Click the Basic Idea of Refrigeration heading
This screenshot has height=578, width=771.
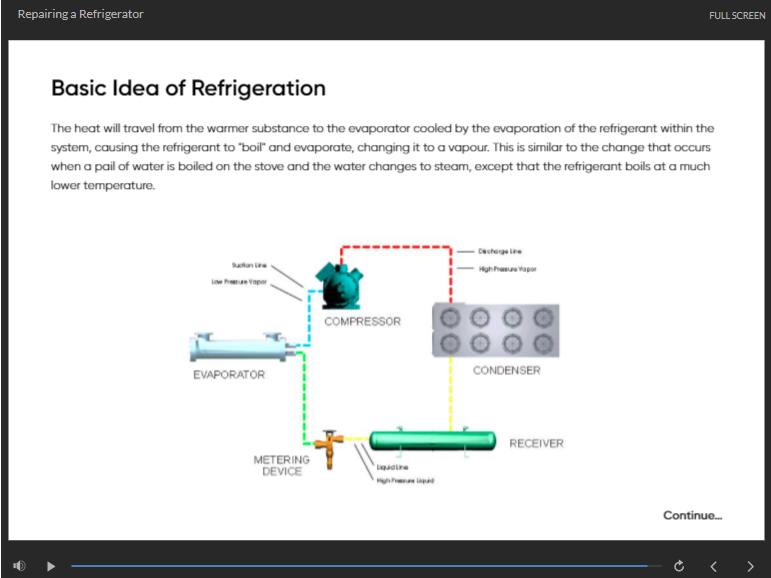coord(188,88)
